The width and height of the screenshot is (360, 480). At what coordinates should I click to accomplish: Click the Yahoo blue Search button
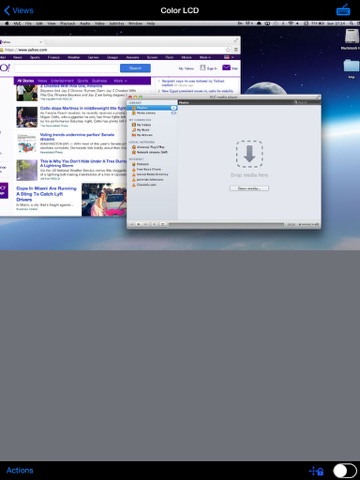(135, 68)
